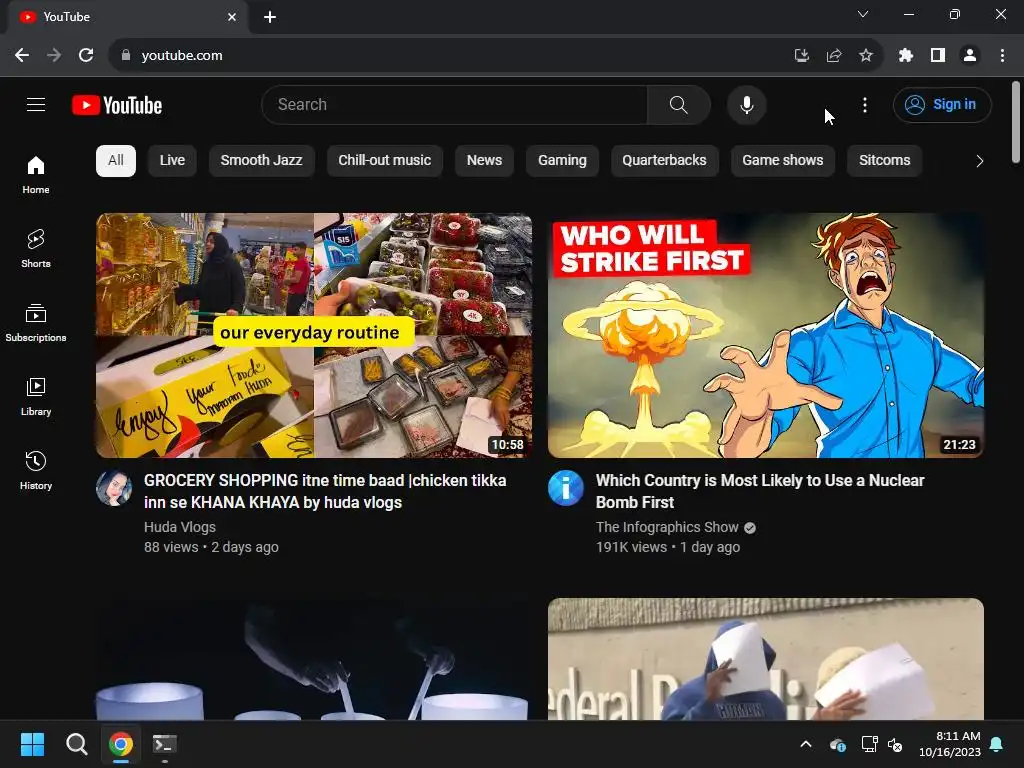
Task: Open Chrome three-dot menu
Action: tap(1002, 56)
